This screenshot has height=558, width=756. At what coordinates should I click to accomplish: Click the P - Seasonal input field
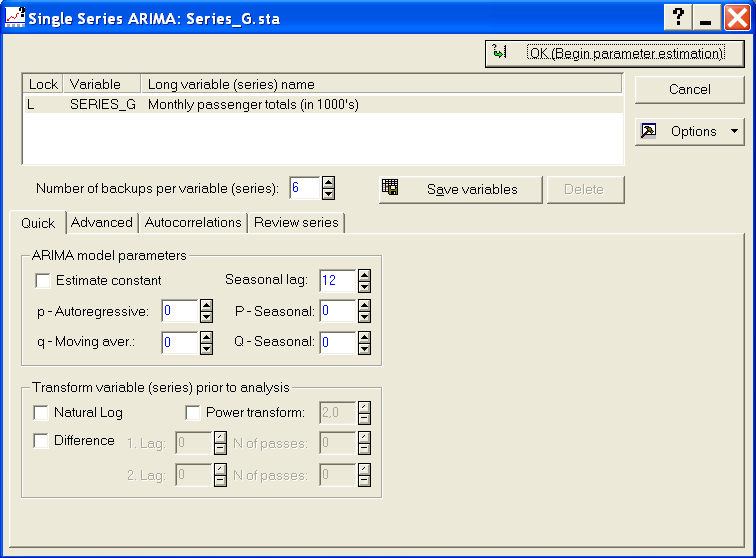[x=338, y=311]
